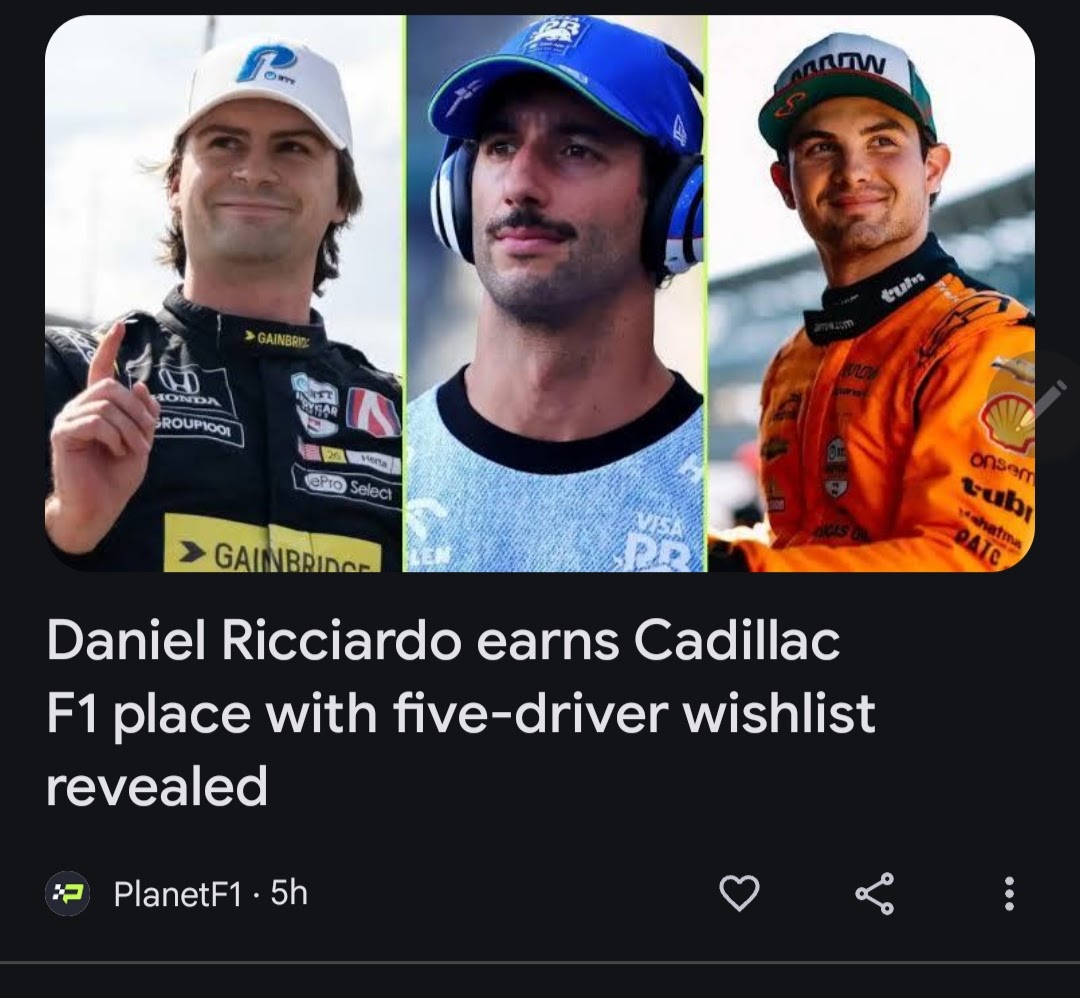Open the three-dot more options menu
The height and width of the screenshot is (998, 1080).
1009,894
